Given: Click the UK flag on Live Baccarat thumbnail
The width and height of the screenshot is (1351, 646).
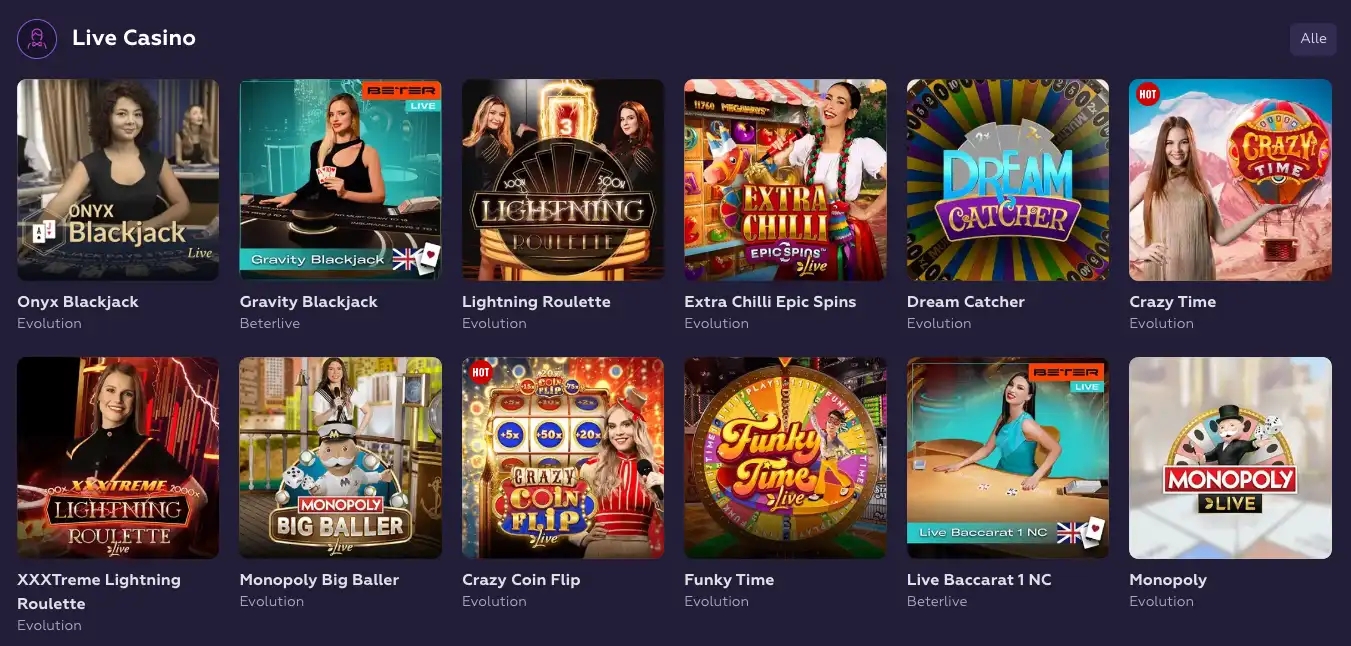Looking at the screenshot, I should (1070, 532).
